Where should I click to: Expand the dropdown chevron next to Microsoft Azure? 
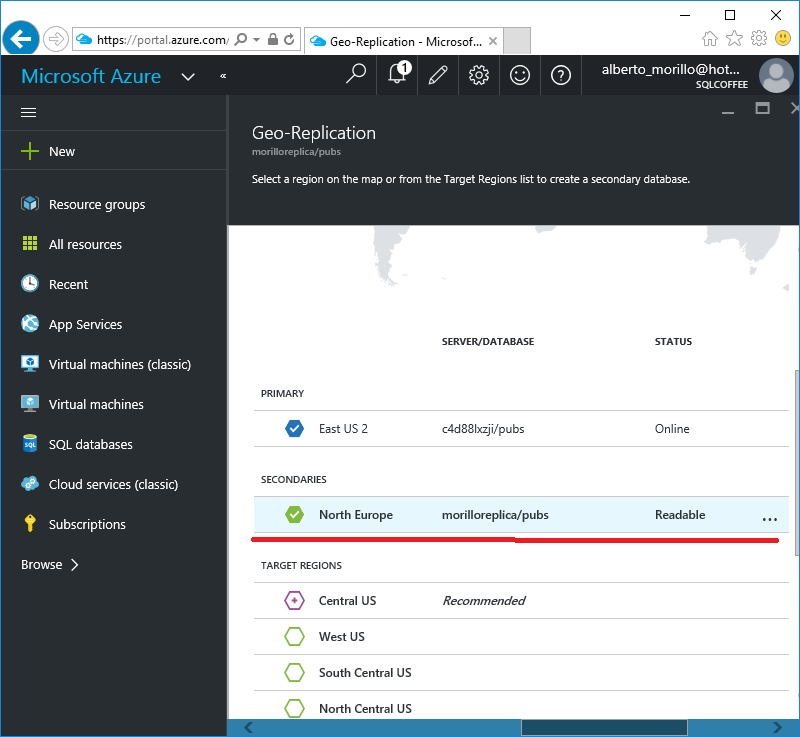coord(188,77)
